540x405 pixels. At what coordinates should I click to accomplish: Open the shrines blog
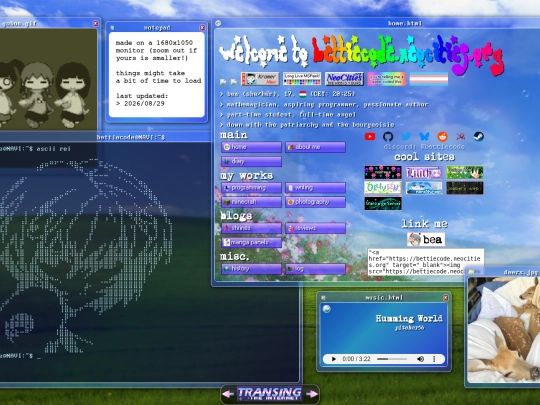(251, 228)
